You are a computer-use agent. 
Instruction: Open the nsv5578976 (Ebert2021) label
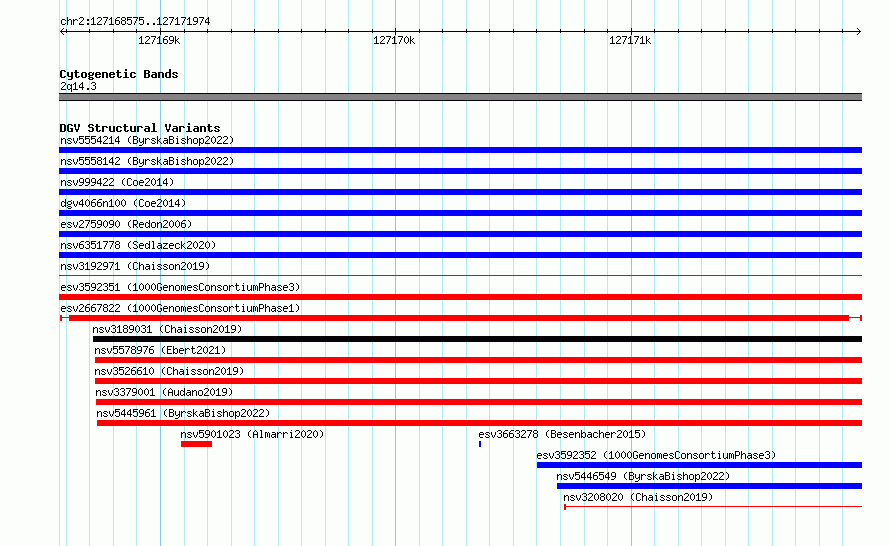pyautogui.click(x=160, y=350)
